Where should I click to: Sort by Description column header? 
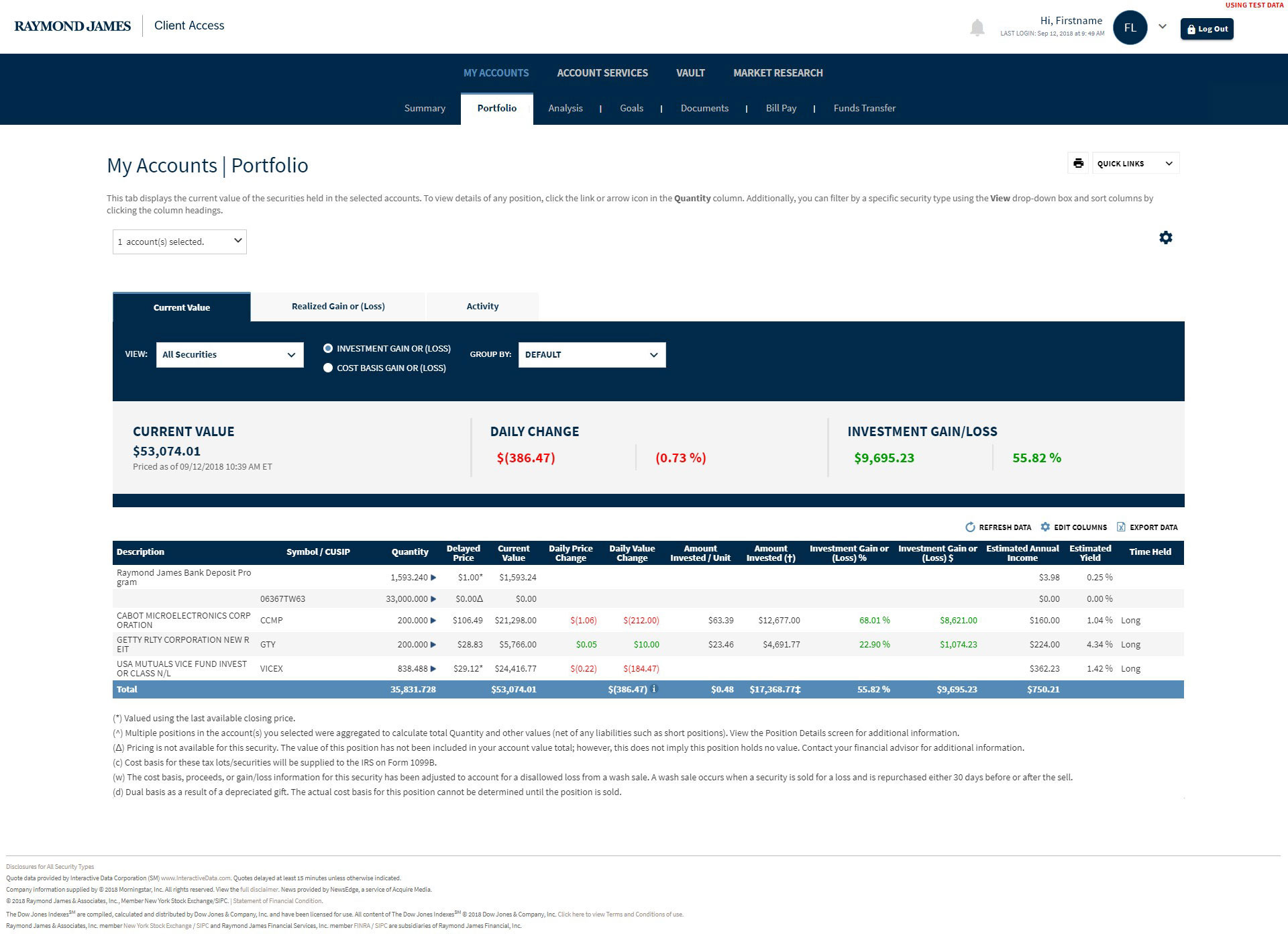coord(140,552)
